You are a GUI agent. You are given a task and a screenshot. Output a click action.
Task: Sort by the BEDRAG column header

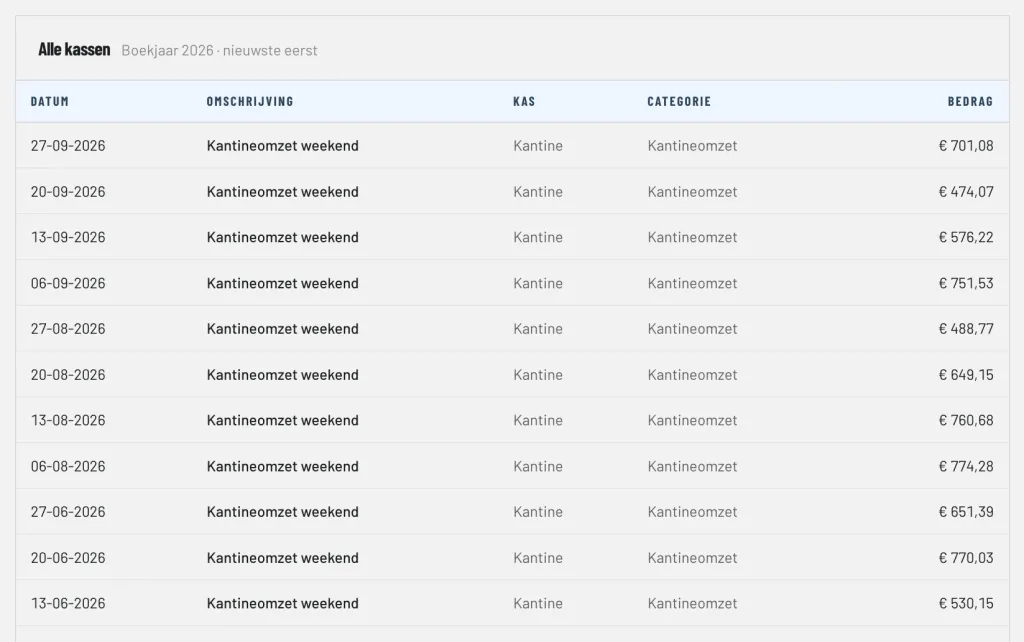tap(970, 101)
